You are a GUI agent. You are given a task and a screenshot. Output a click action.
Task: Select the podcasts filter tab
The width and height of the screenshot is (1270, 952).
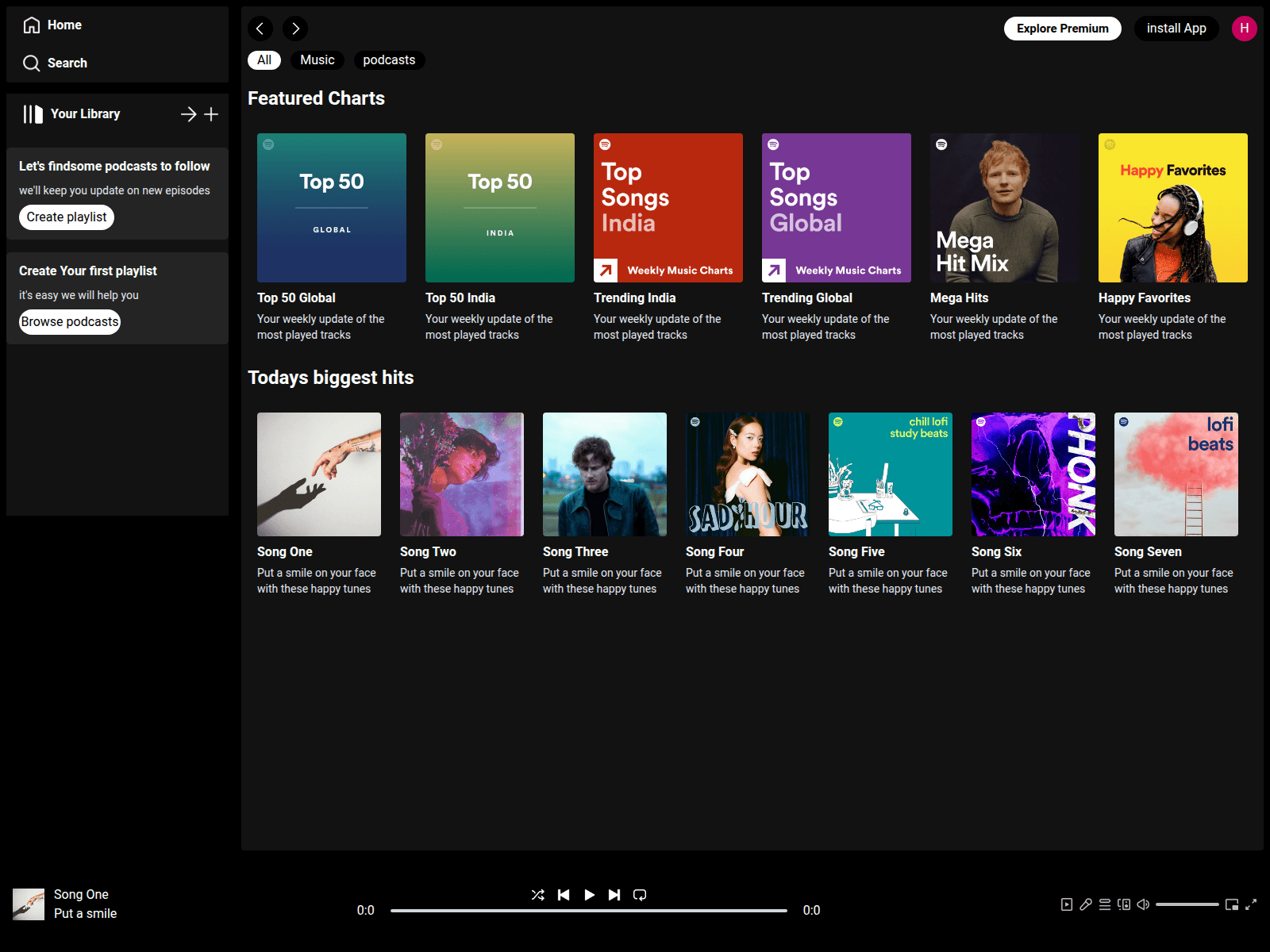pos(389,60)
